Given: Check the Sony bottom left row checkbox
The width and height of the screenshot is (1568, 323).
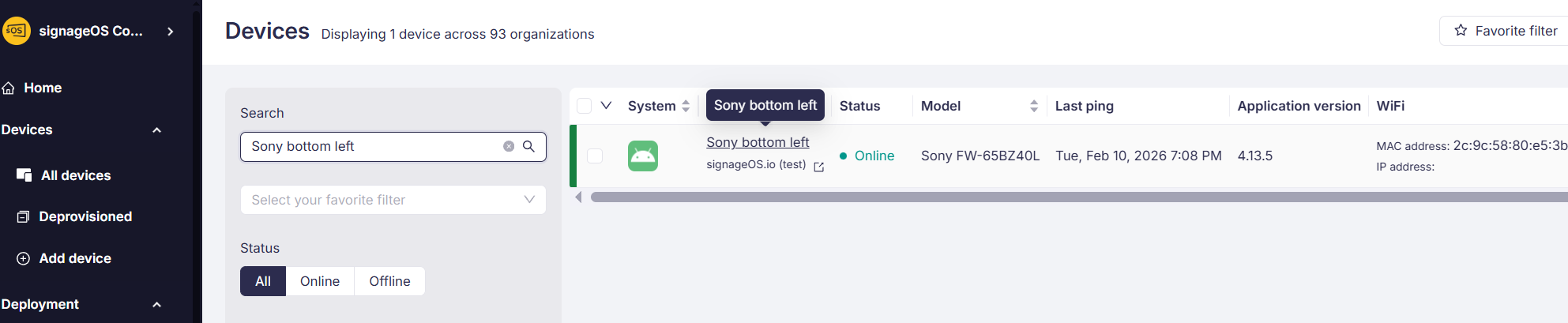Looking at the screenshot, I should pyautogui.click(x=595, y=156).
